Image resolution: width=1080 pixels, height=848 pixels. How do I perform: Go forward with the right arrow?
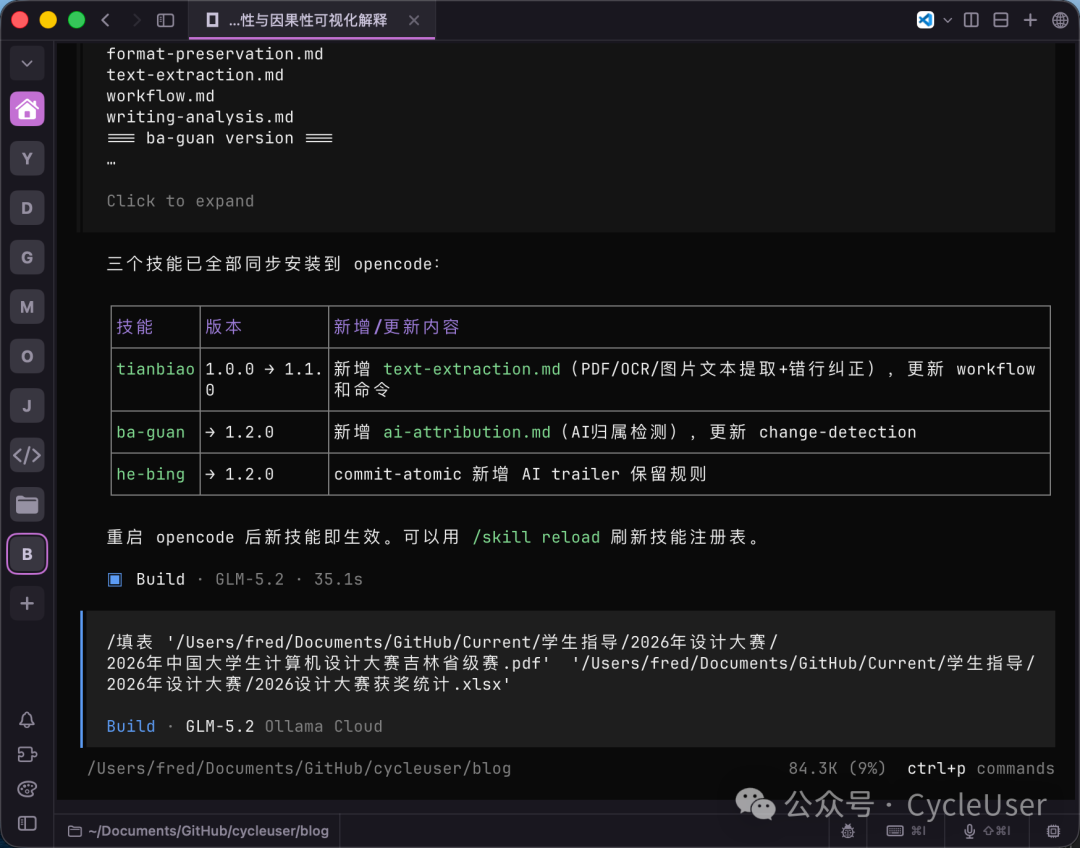point(136,20)
